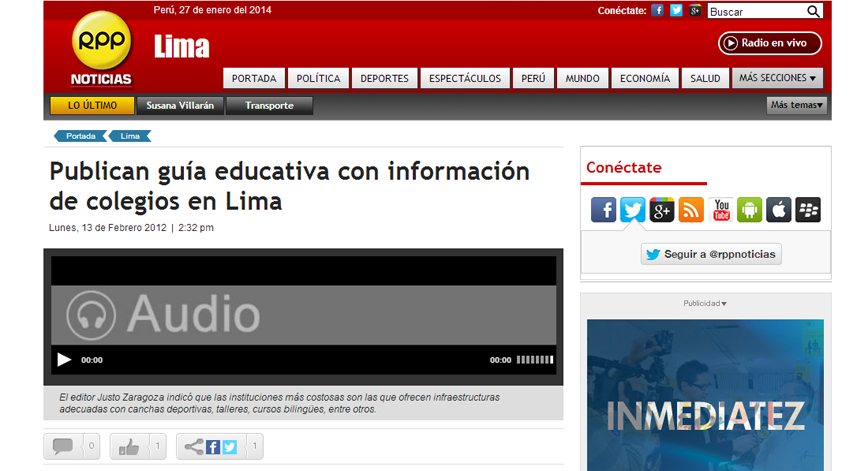Adjust the audio player volume bars
Screen dimensions: 850x471
tap(535, 359)
